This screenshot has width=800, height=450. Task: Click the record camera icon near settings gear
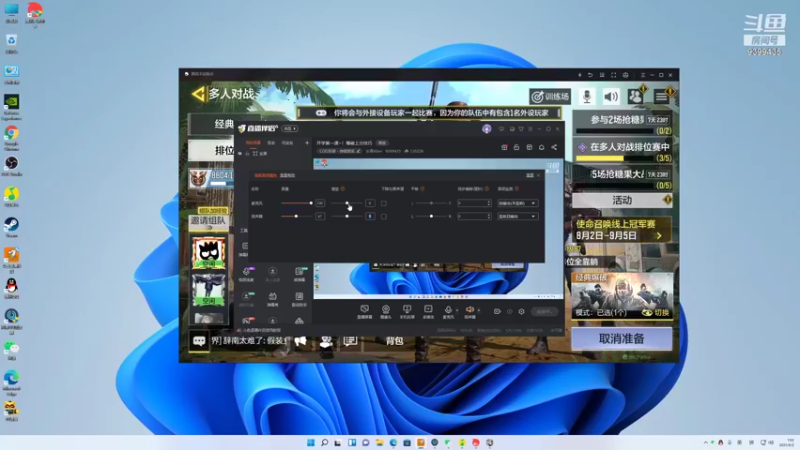497,311
